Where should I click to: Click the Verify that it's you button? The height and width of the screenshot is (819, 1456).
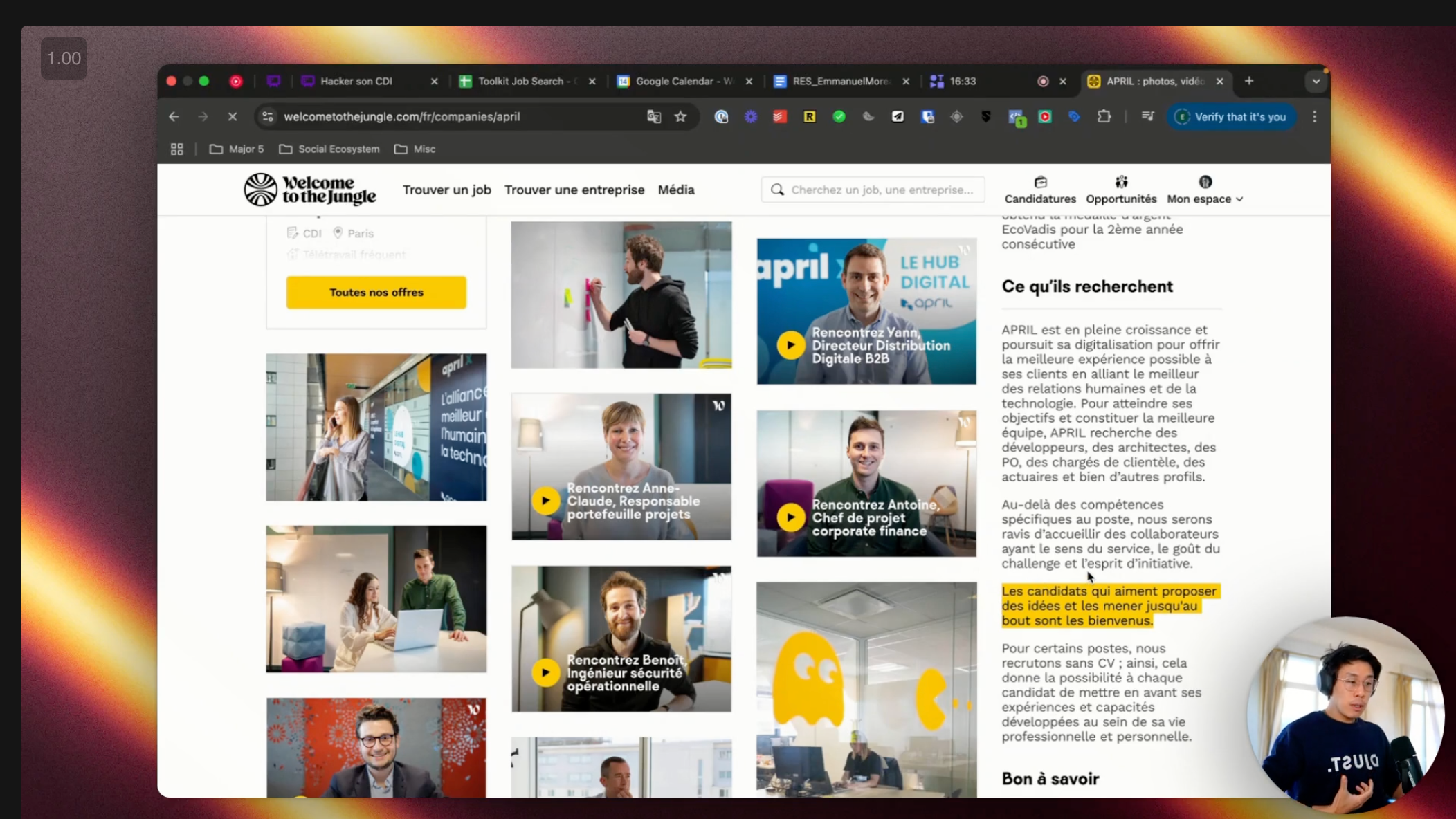click(1231, 117)
